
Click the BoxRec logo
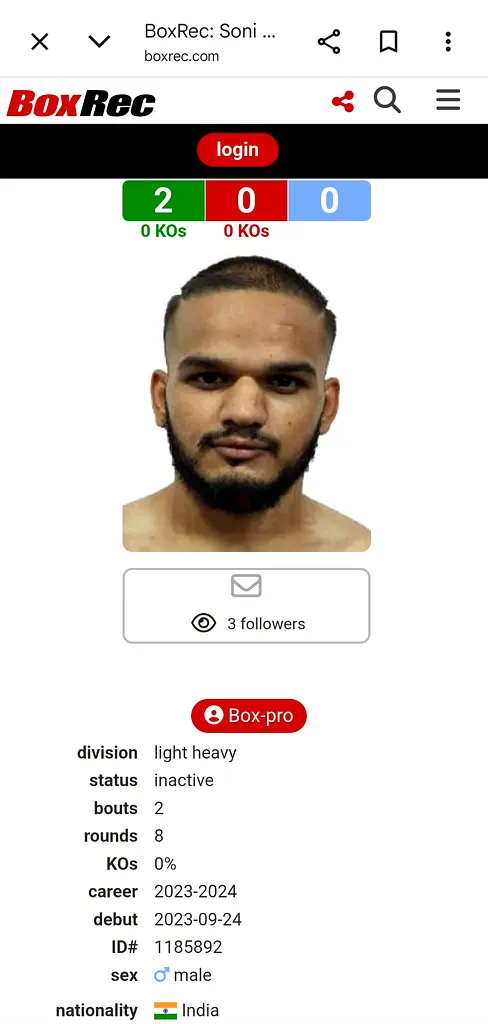coord(81,103)
